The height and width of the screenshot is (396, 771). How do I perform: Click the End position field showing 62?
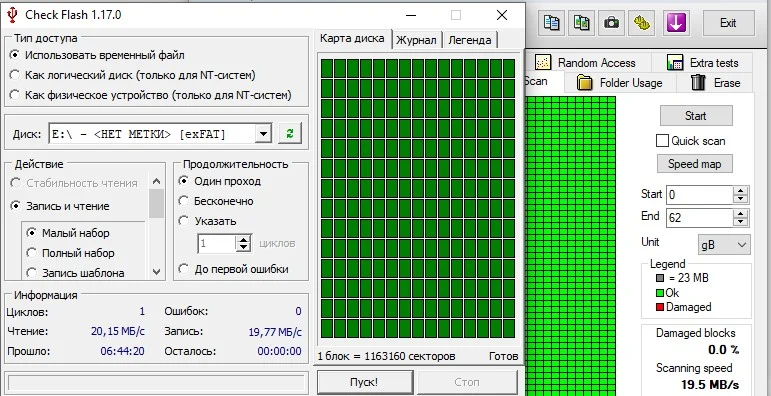pos(699,217)
